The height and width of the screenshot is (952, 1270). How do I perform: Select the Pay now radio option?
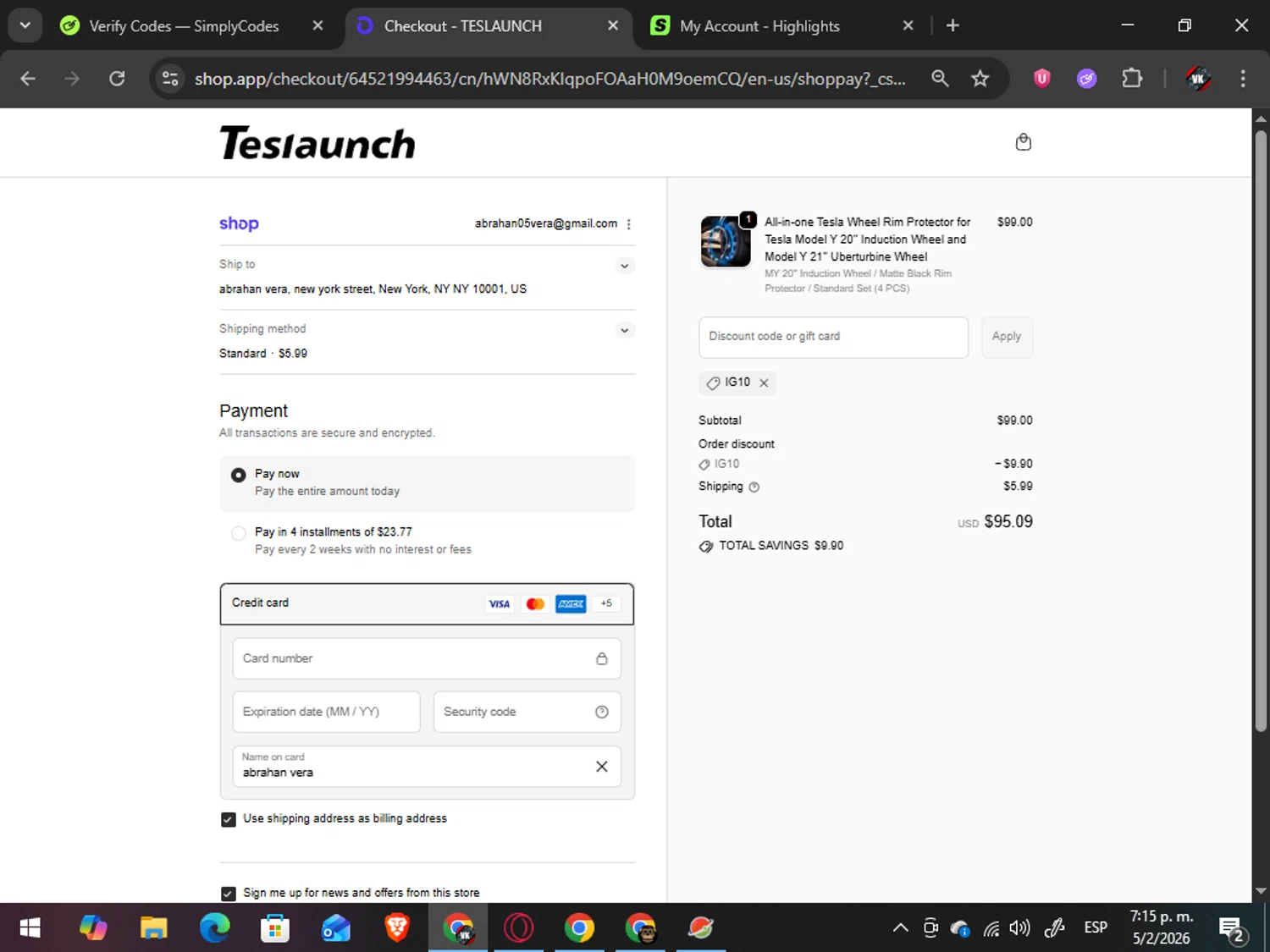239,476
